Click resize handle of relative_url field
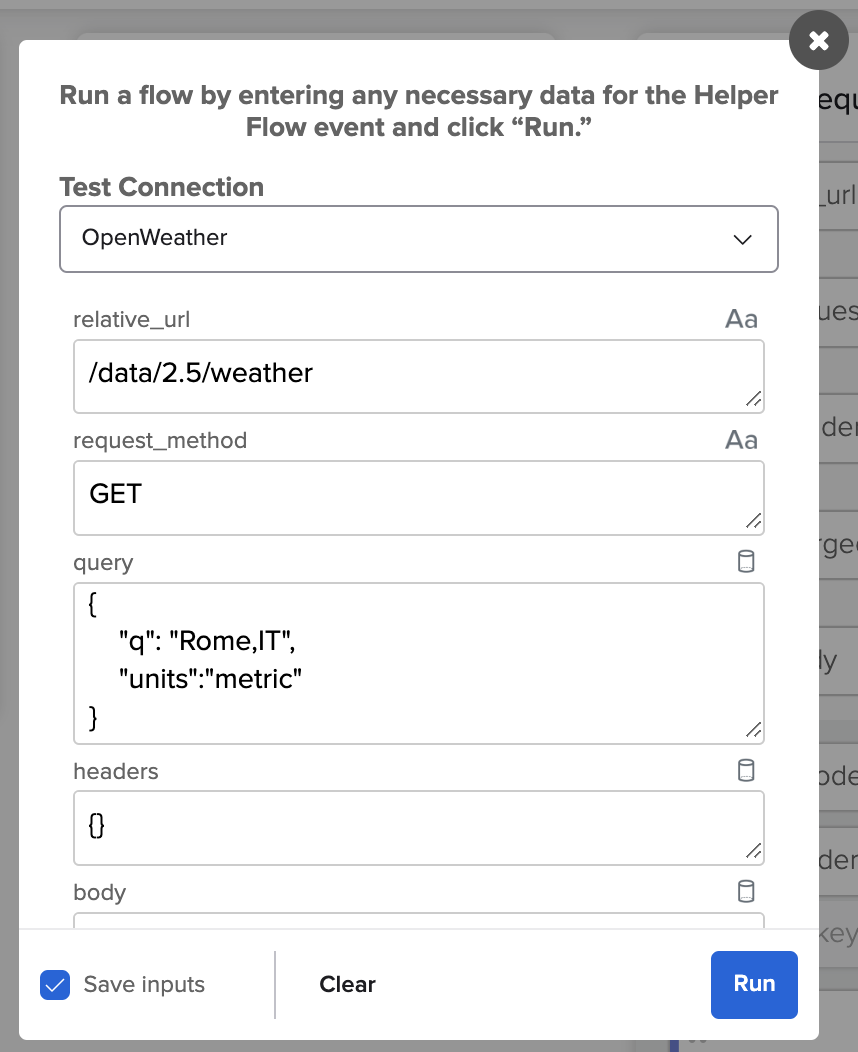Viewport: 858px width, 1052px height. tap(754, 399)
